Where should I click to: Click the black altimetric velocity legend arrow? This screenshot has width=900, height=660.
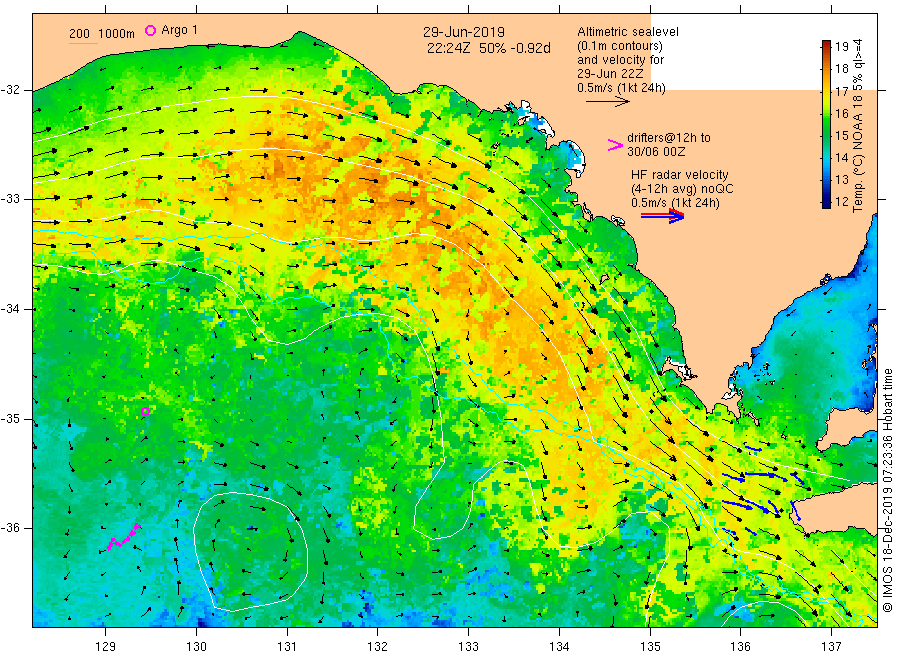pos(608,102)
